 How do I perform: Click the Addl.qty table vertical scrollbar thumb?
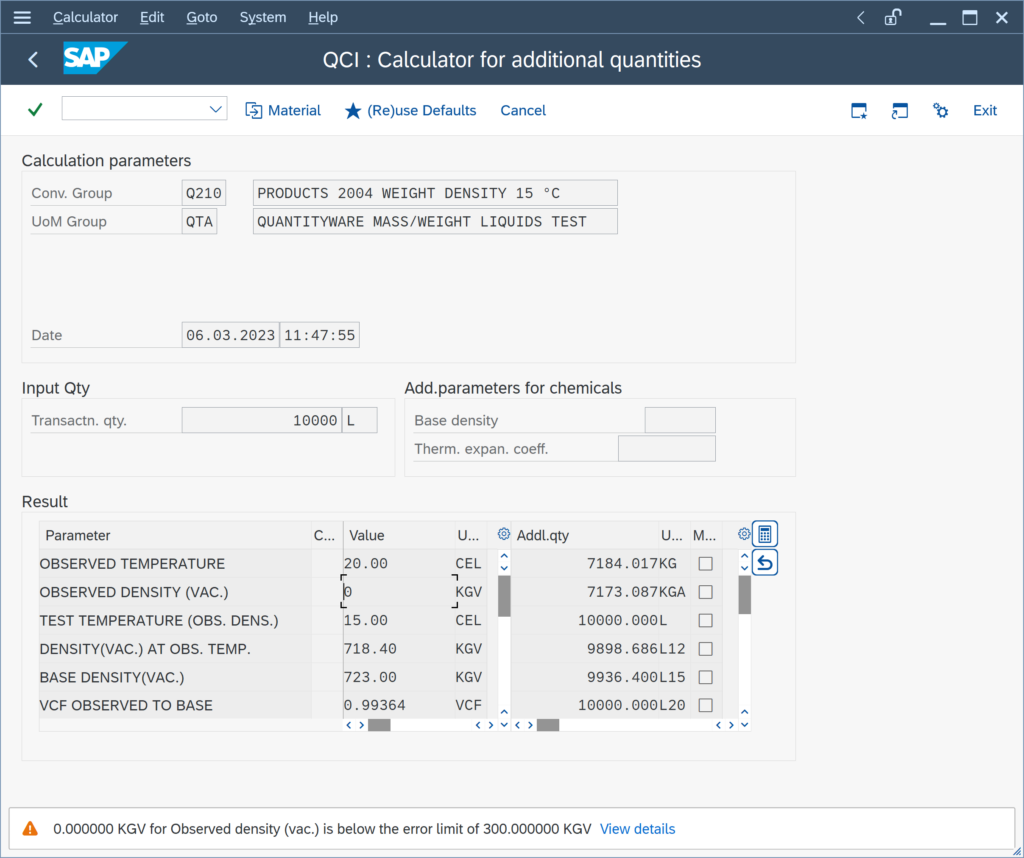744,594
